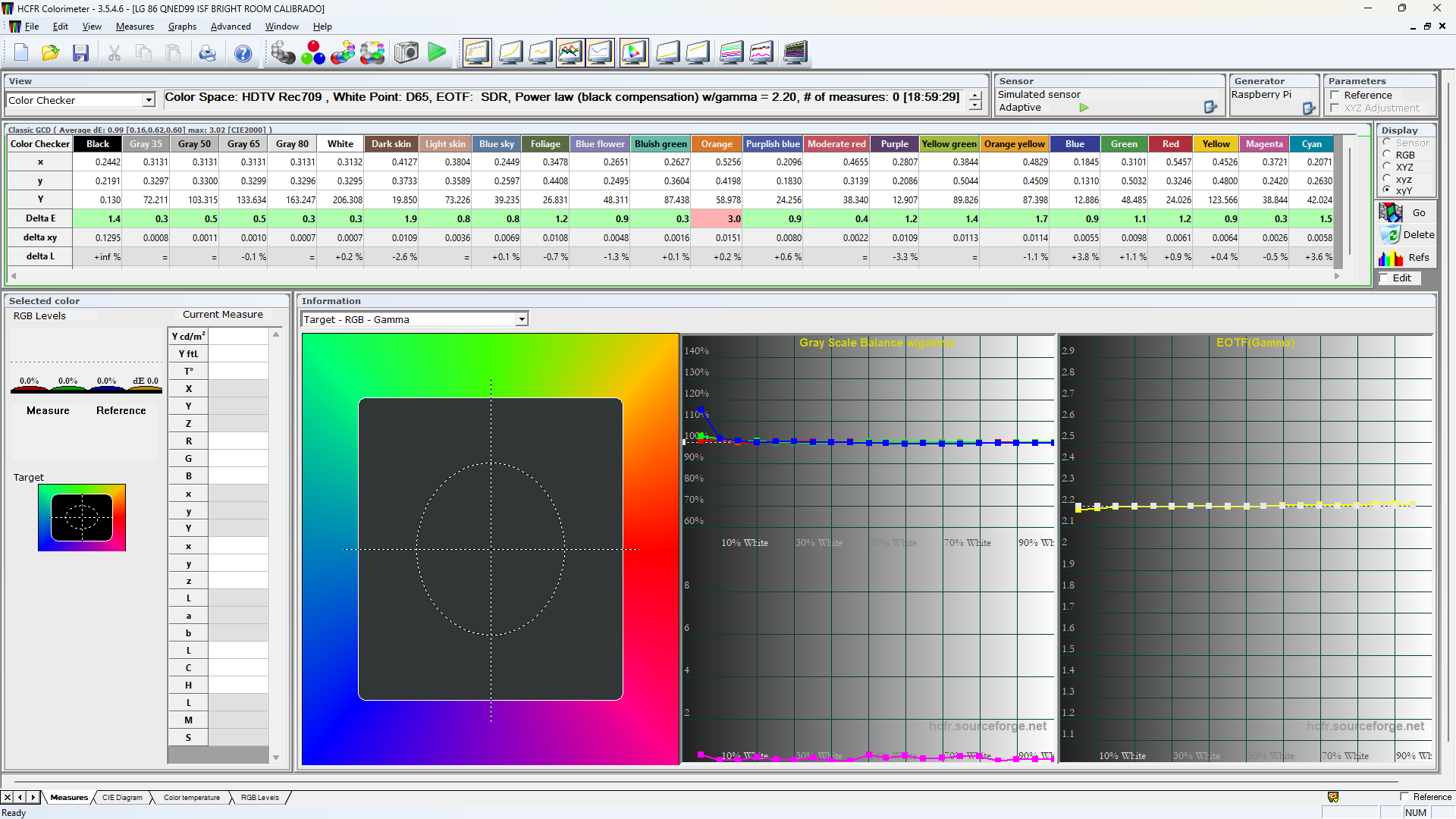The image size is (1456, 819).
Task: Open the Measures menu
Action: tap(134, 27)
